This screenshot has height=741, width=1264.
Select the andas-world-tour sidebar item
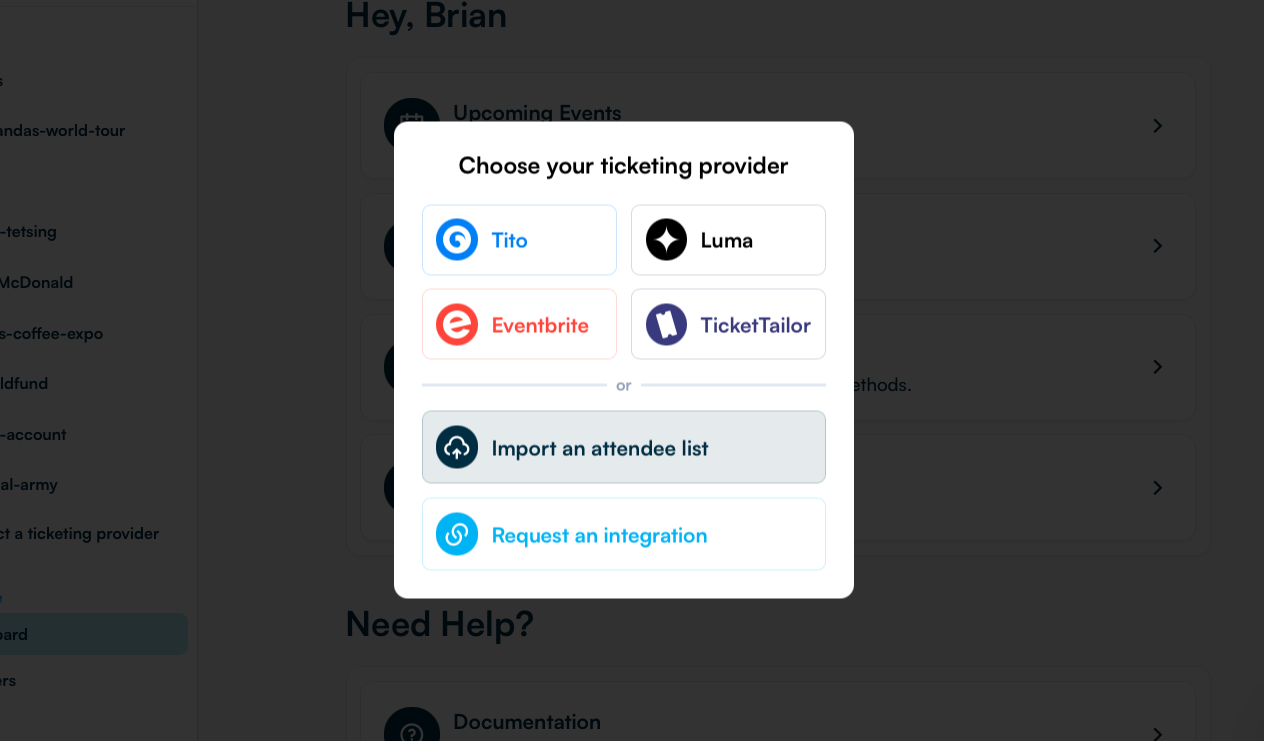pyautogui.click(x=62, y=130)
